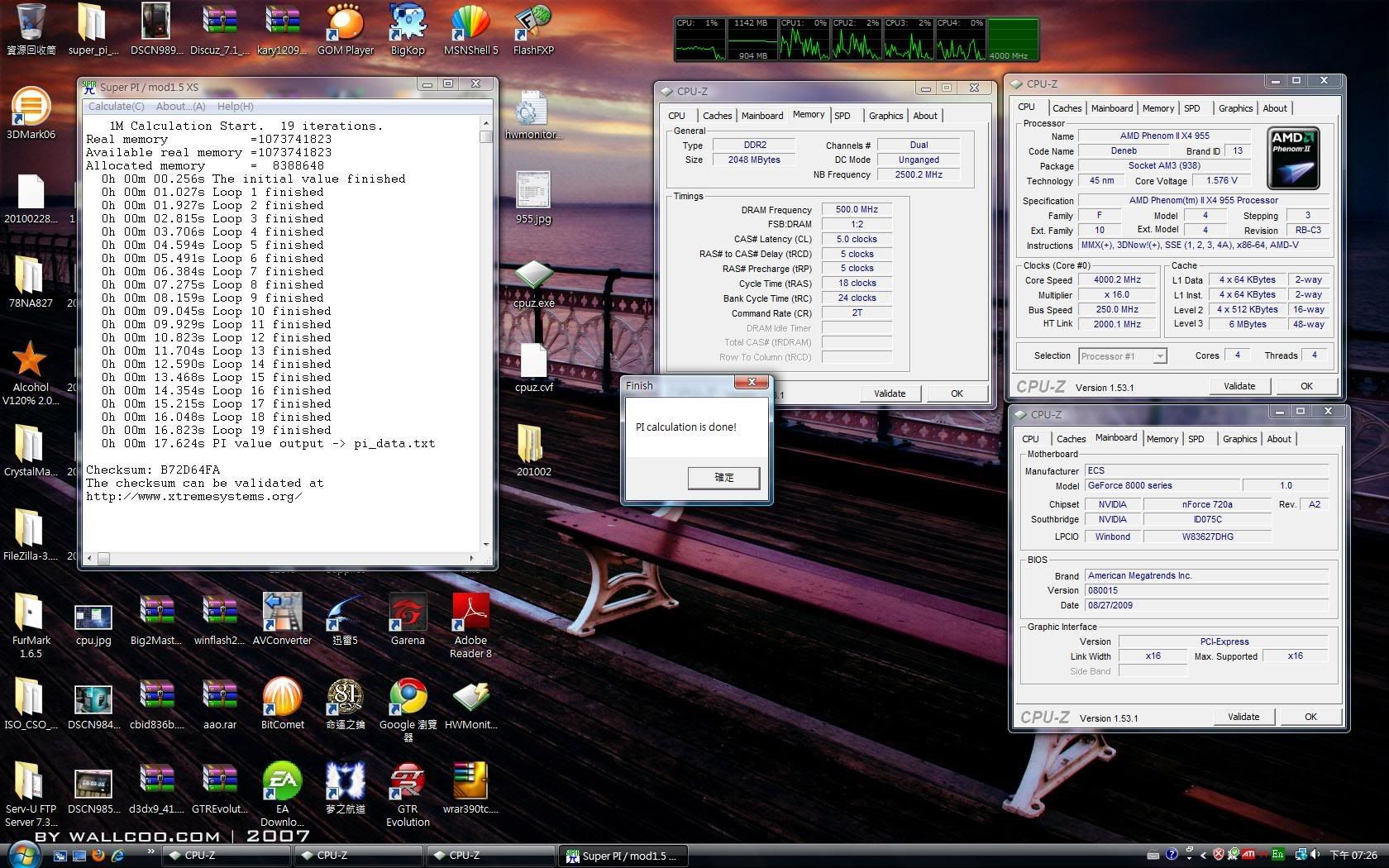Screen dimensions: 1389x868
Task: Click Super PI vertical scrollbar down arrow
Action: pos(485,545)
